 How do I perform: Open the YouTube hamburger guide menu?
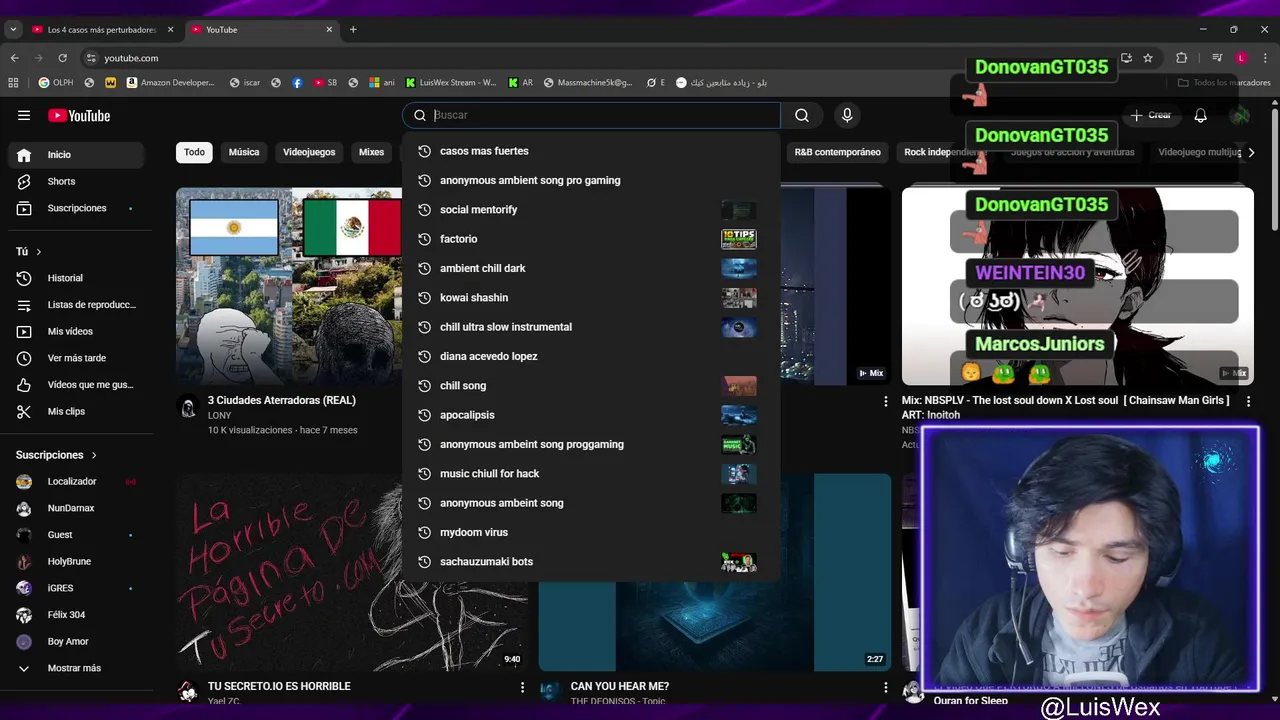click(24, 115)
